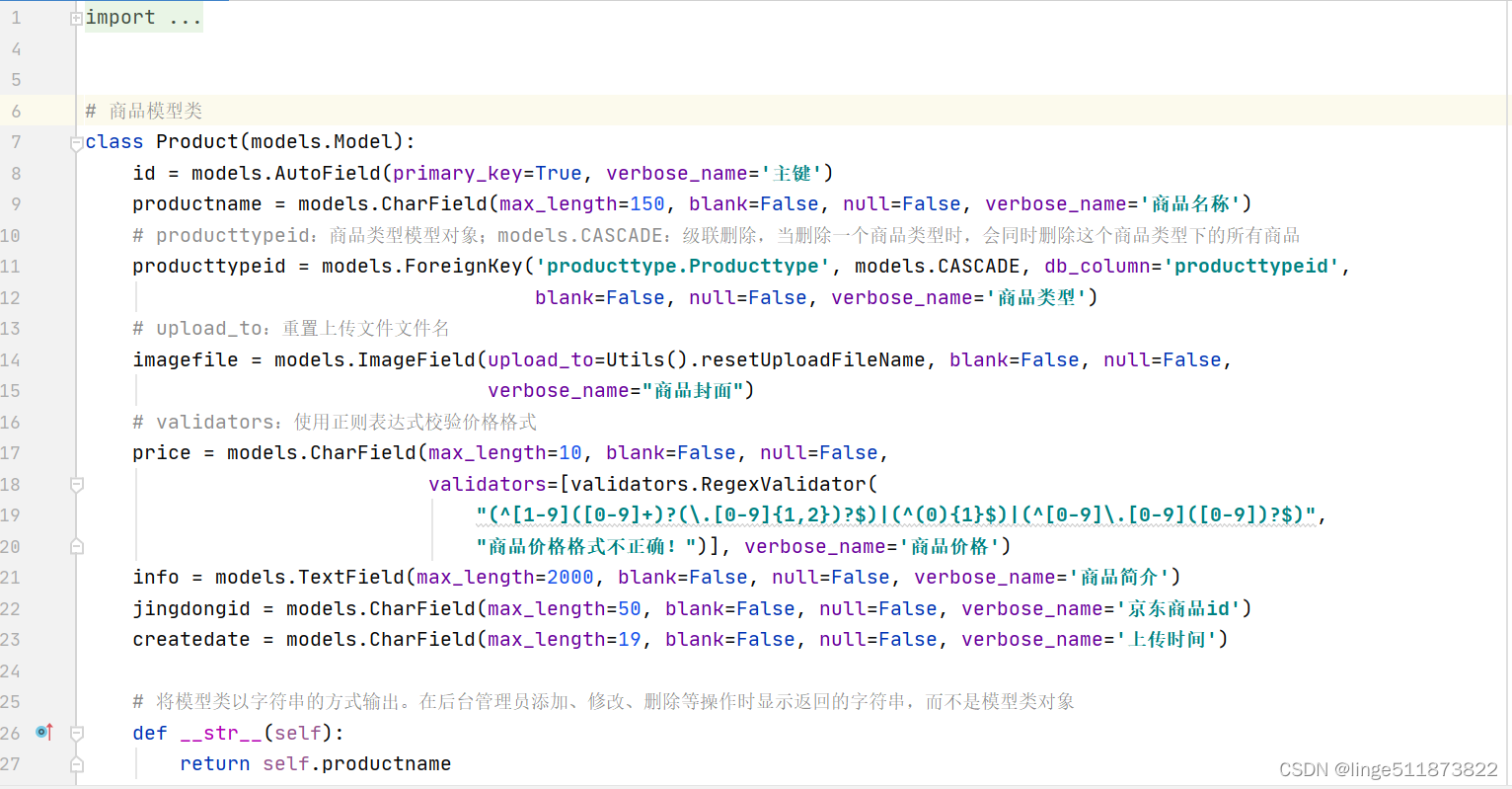Click the '# upload_to' comment

(x=291, y=328)
